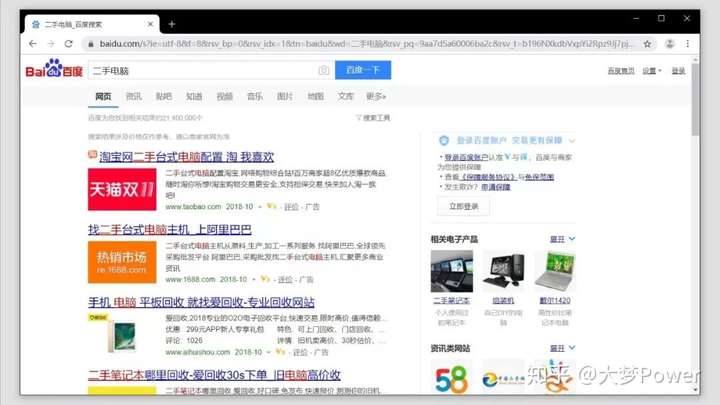Go back with the browser back arrow
This screenshot has width=720, height=405.
click(33, 44)
